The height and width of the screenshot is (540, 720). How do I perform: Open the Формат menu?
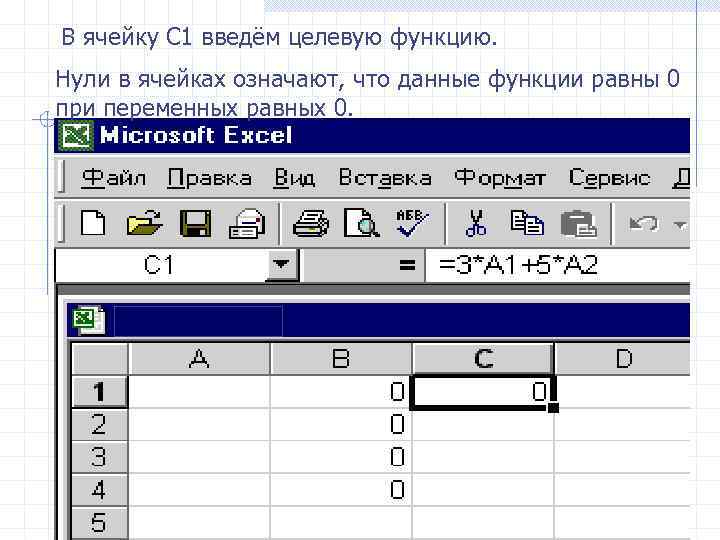coord(500,178)
